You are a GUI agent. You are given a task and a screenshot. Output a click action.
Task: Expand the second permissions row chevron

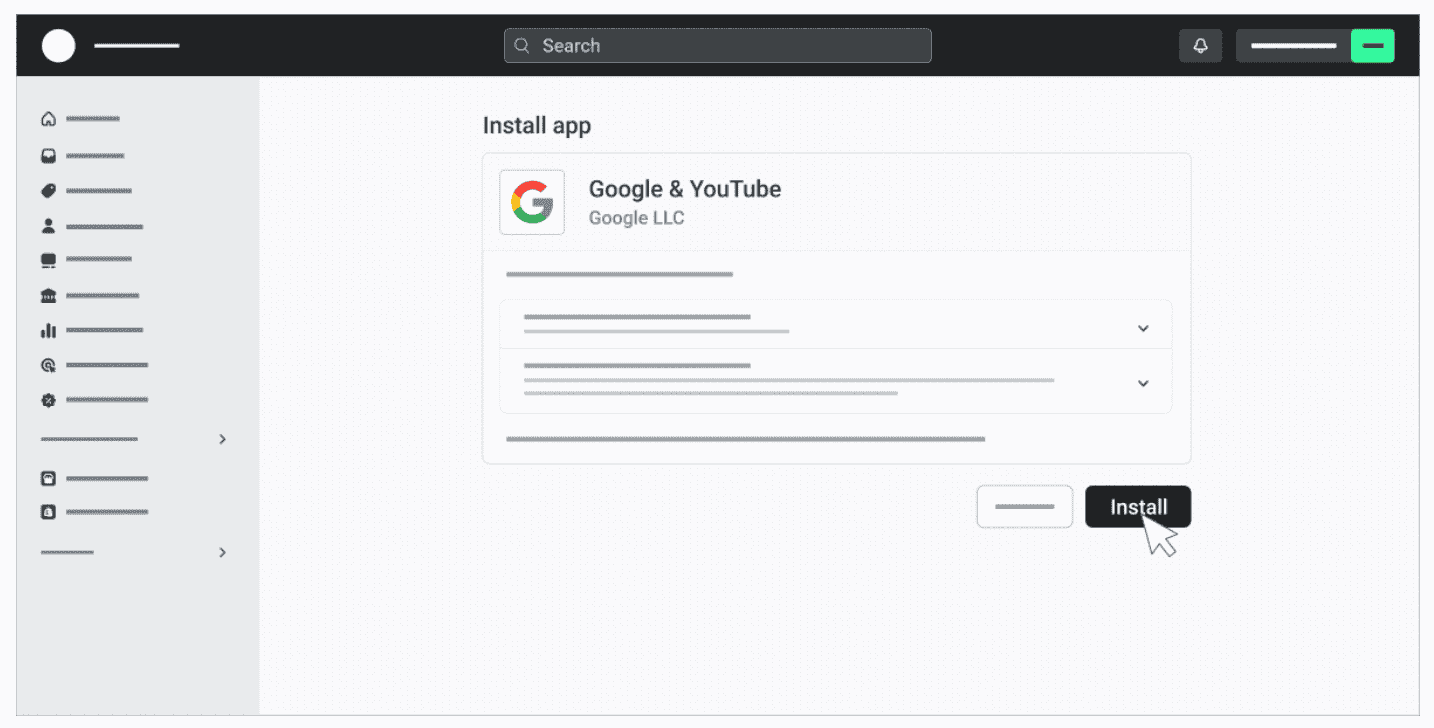click(1143, 383)
